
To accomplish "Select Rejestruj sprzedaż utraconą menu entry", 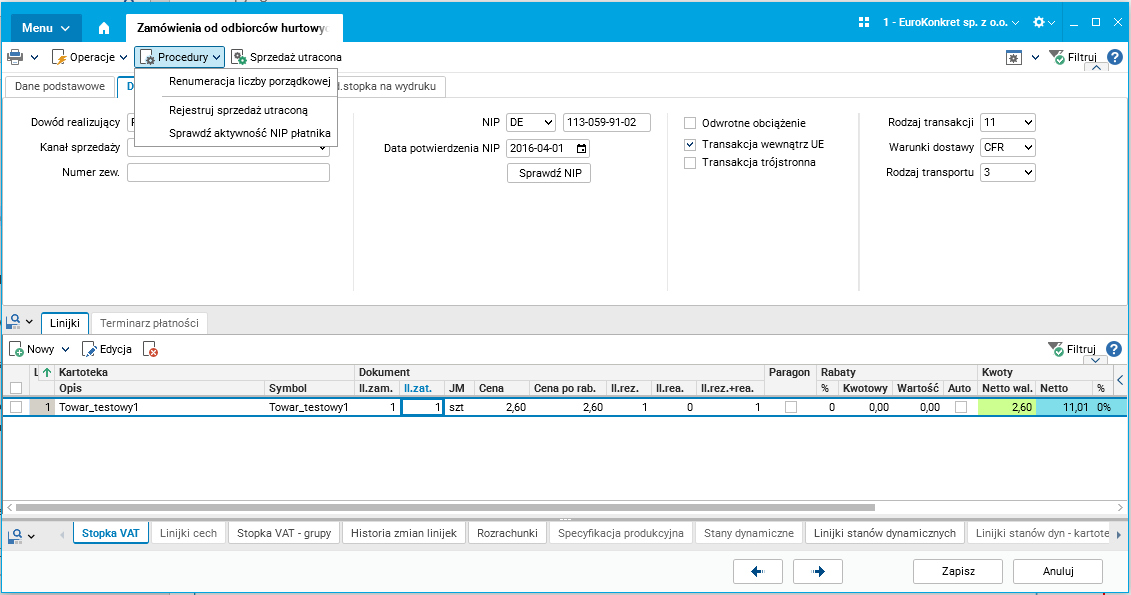I will tap(238, 110).
